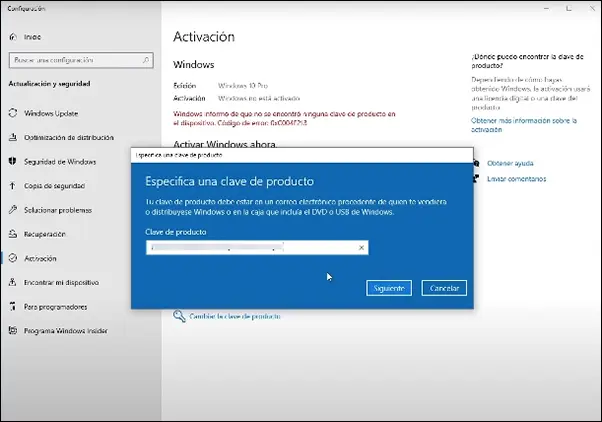Select Copia de seguridad in sidebar

click(55, 186)
